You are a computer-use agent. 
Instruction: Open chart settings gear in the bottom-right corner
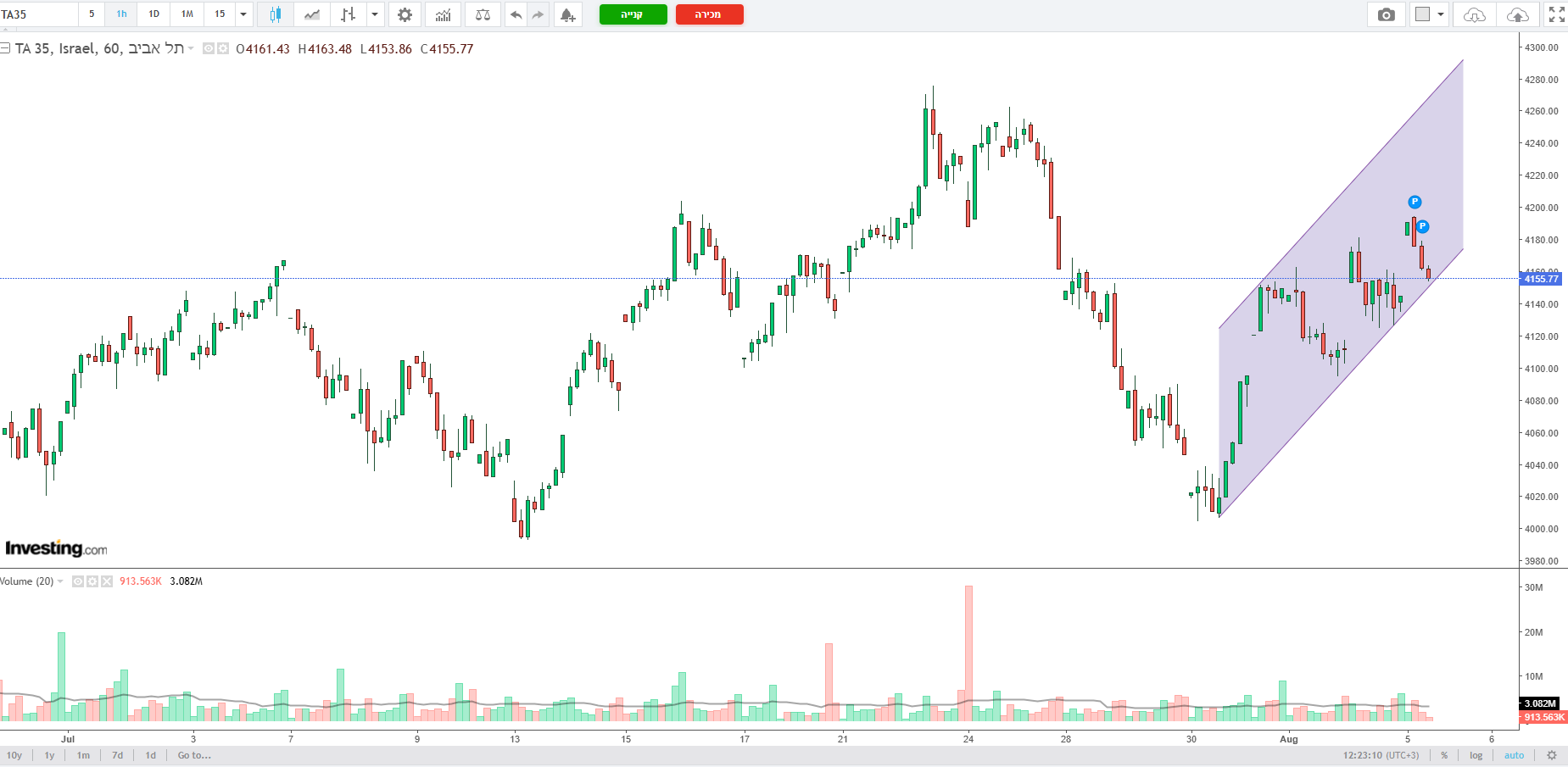pos(1552,755)
